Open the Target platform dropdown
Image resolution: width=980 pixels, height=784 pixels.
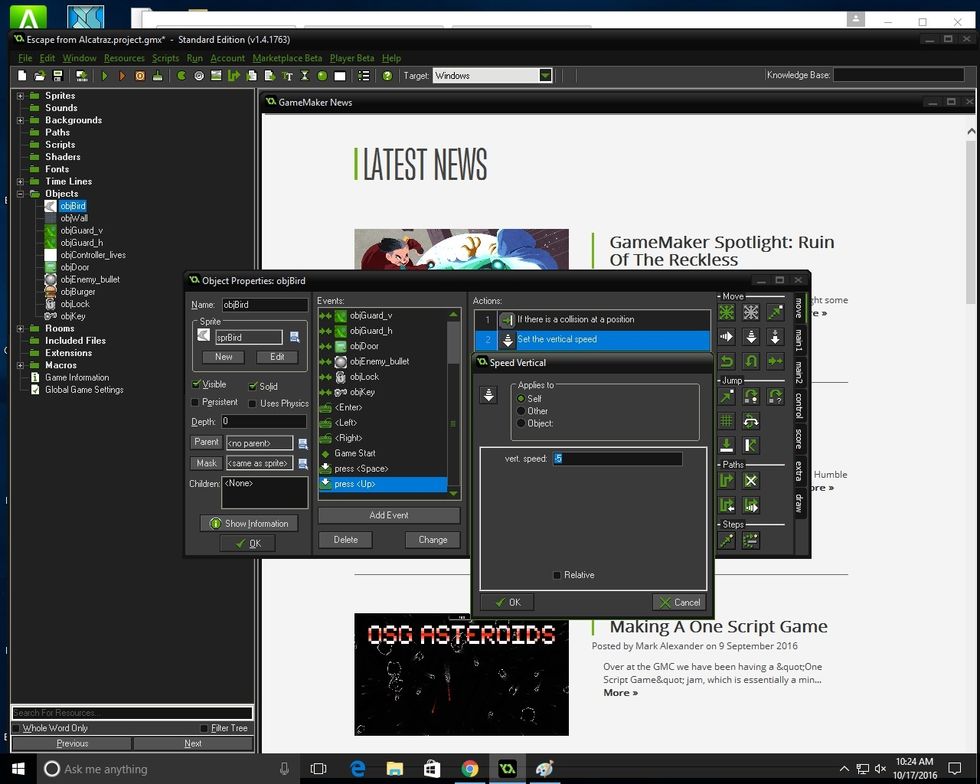pyautogui.click(x=546, y=76)
